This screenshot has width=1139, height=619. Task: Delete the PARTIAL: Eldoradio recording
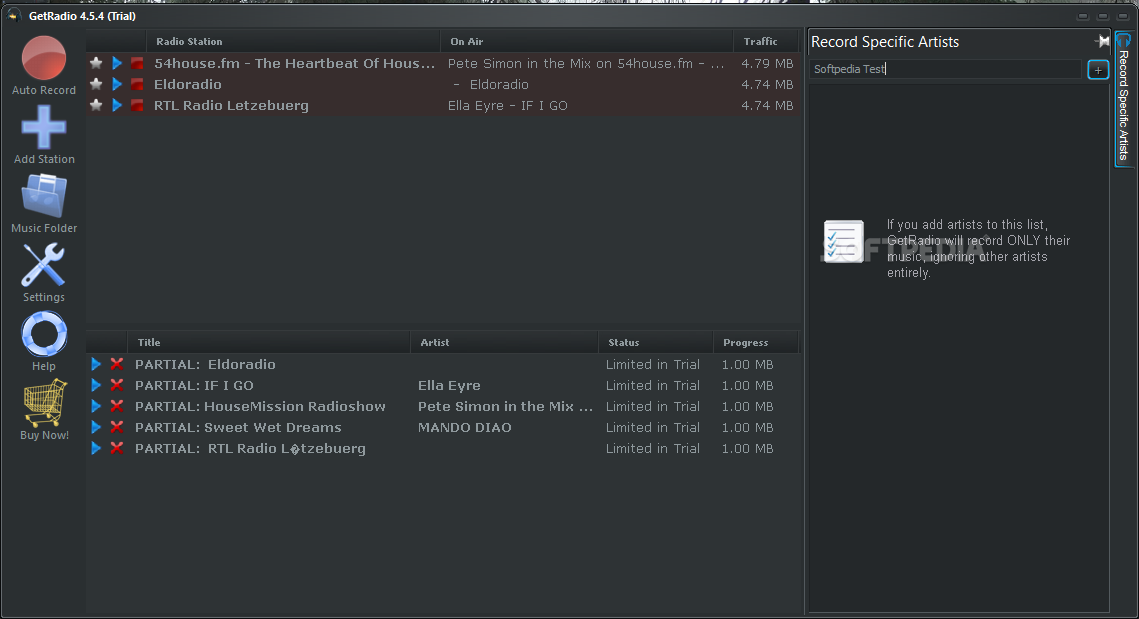tap(116, 364)
